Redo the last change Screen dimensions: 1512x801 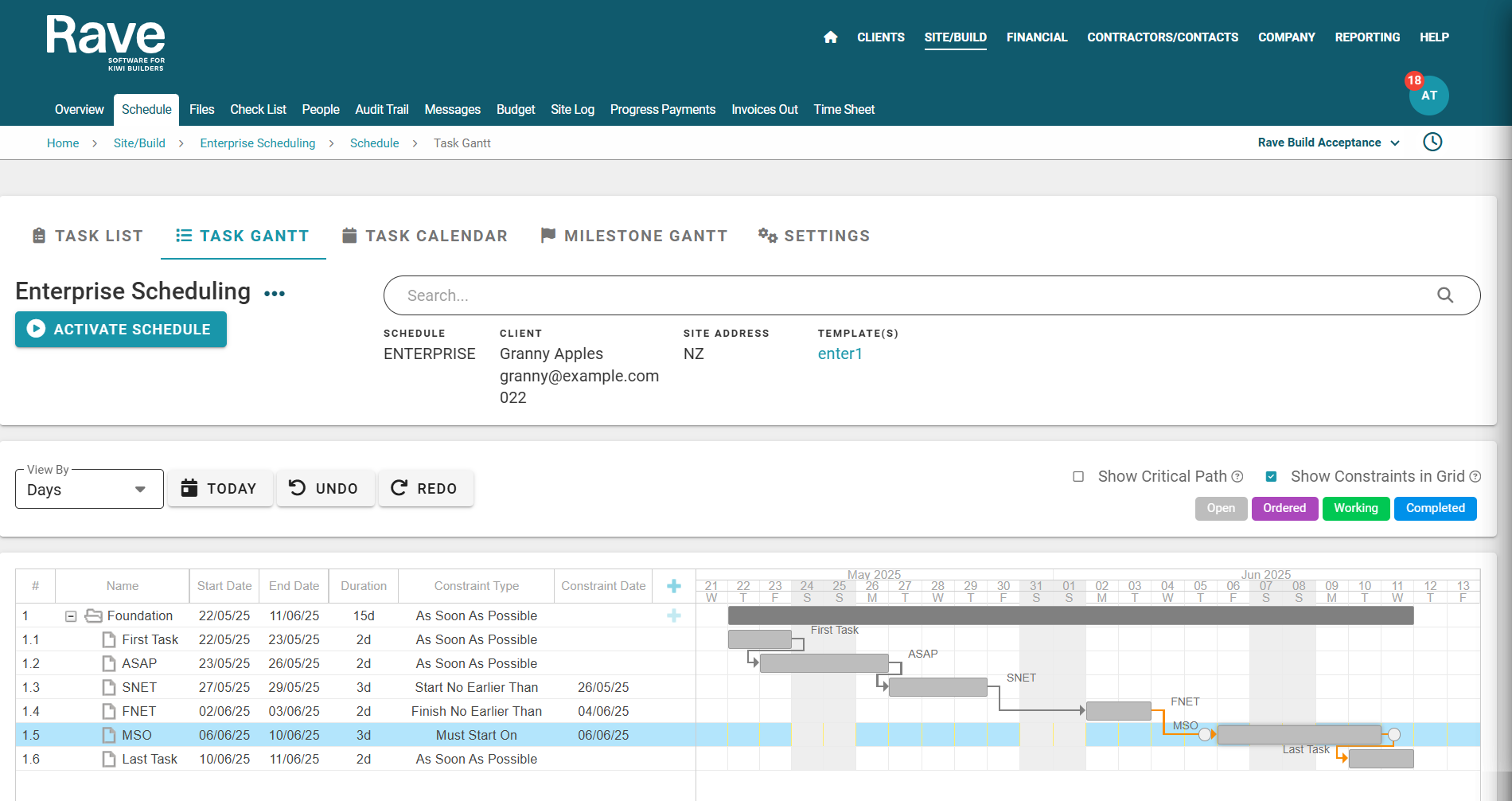pos(426,488)
